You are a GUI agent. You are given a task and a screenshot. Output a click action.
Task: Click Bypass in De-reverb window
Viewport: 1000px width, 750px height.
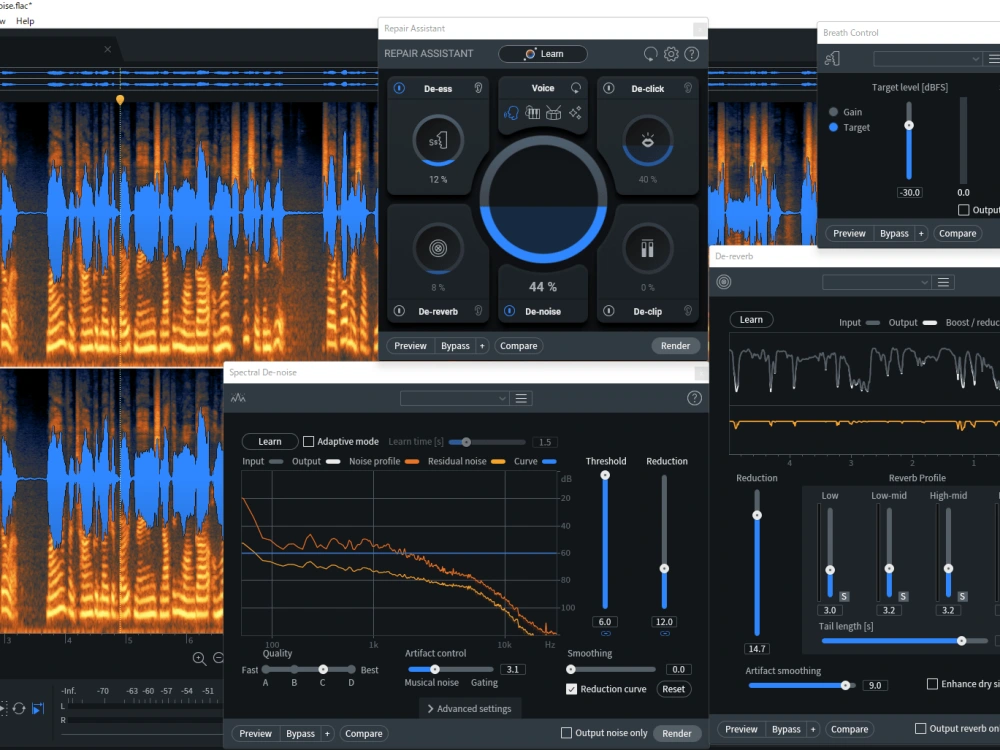786,729
